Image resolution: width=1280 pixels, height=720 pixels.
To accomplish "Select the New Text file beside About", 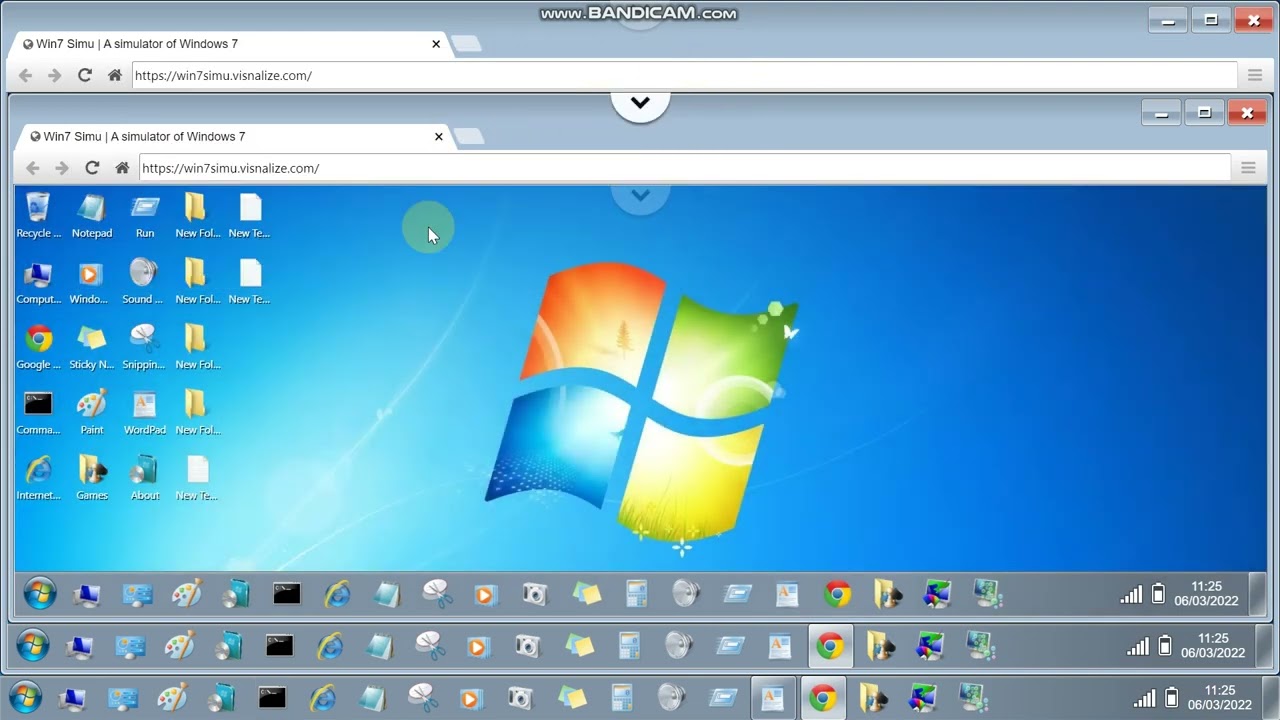I will pos(197,478).
